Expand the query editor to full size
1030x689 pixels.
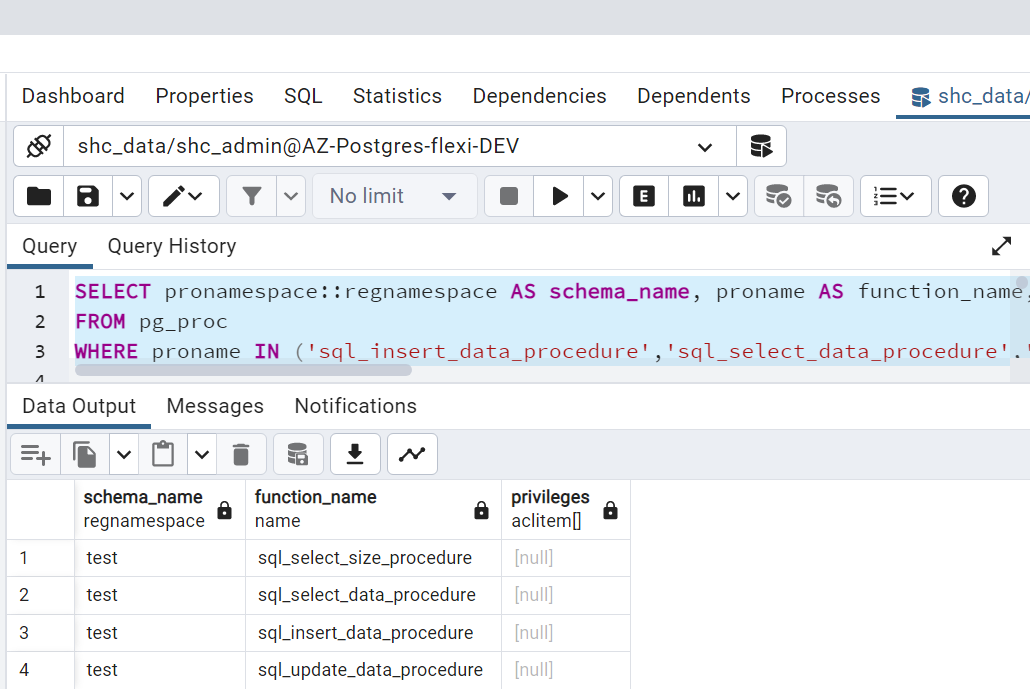pyautogui.click(x=1001, y=246)
